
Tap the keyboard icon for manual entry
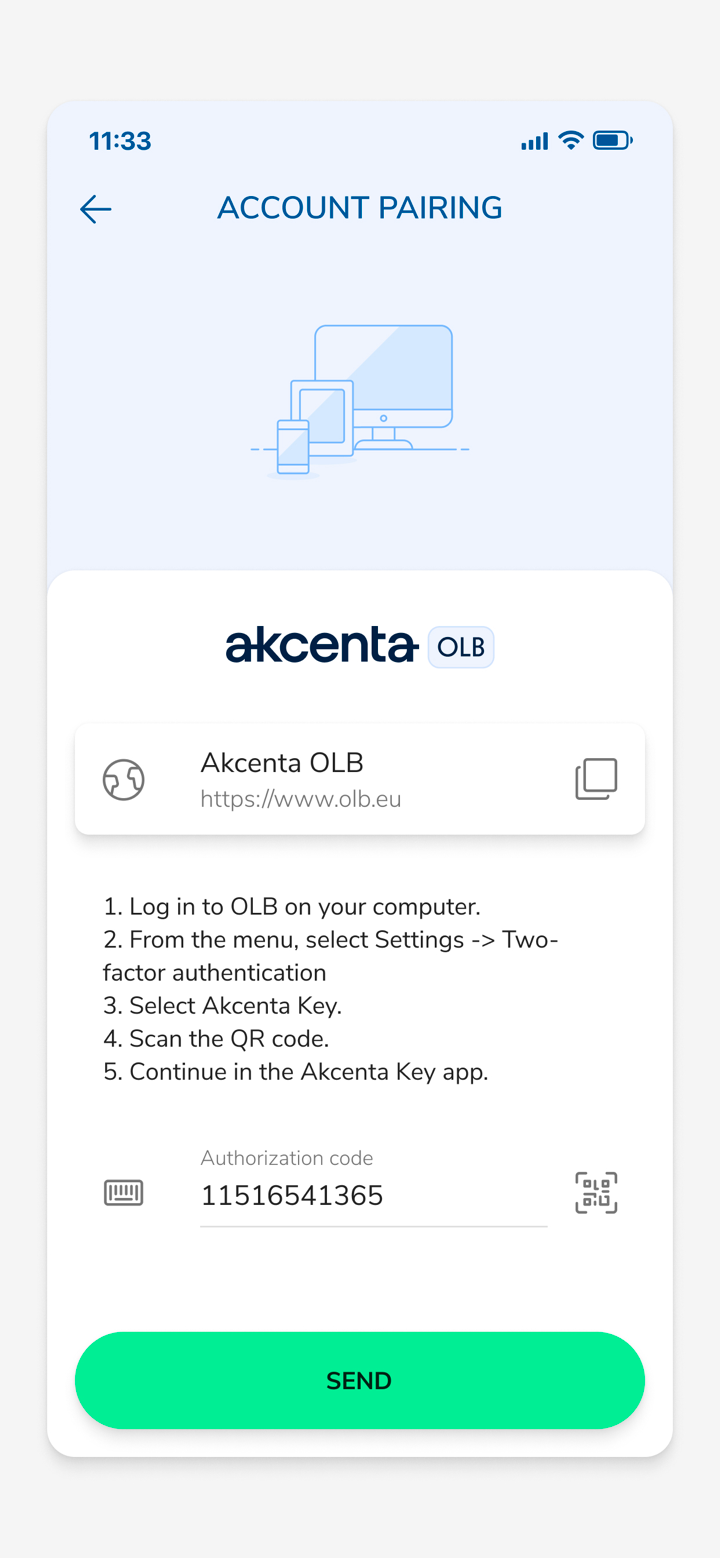124,1193
